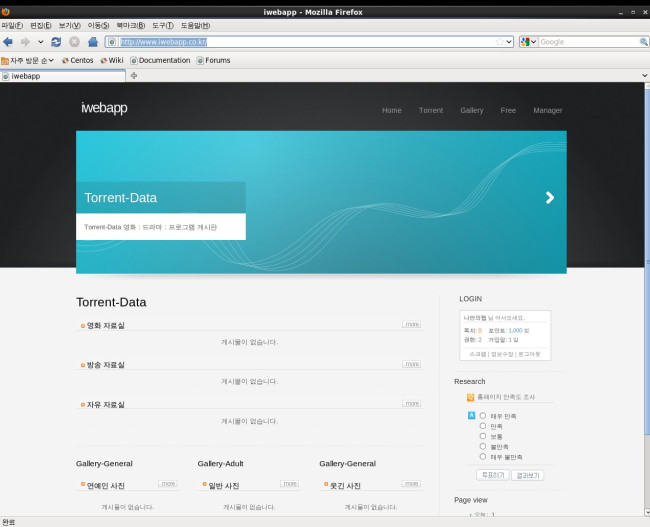
Task: Open the Centos bookmark
Action: pyautogui.click(x=78, y=61)
